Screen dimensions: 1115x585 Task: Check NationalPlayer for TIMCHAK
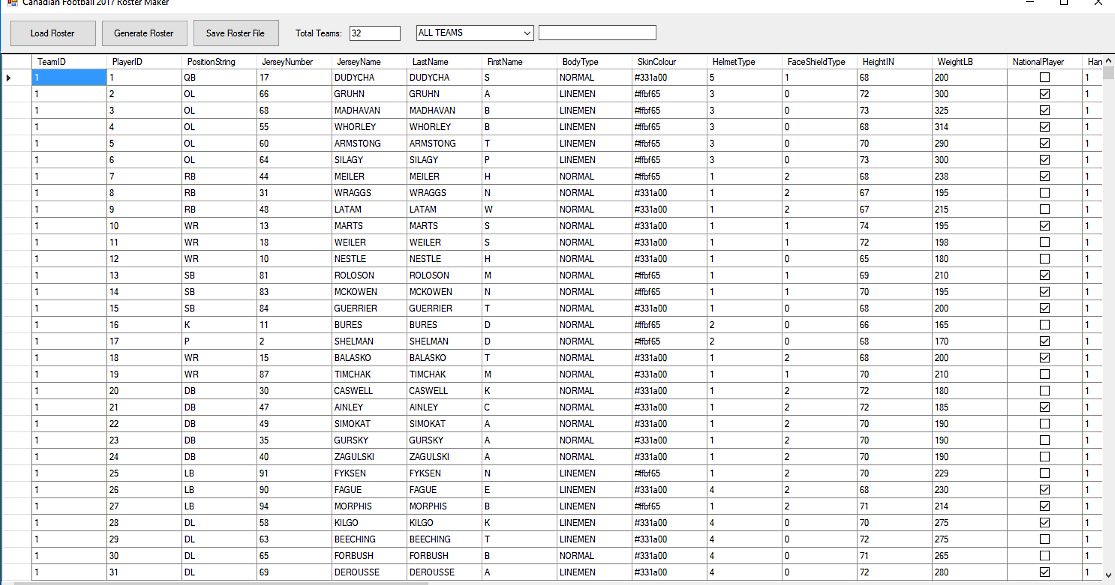pos(1045,374)
